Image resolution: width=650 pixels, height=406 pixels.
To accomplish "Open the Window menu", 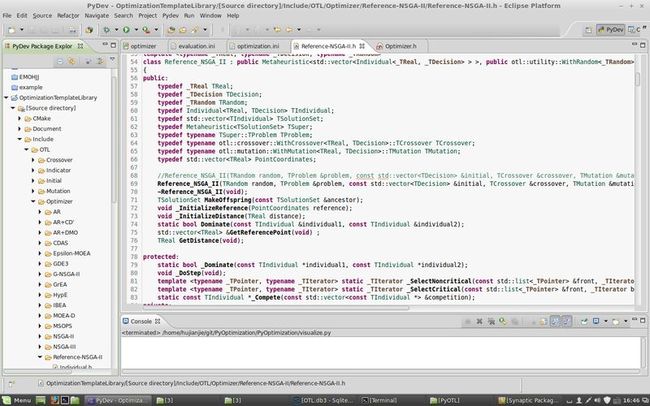I will [211, 16].
